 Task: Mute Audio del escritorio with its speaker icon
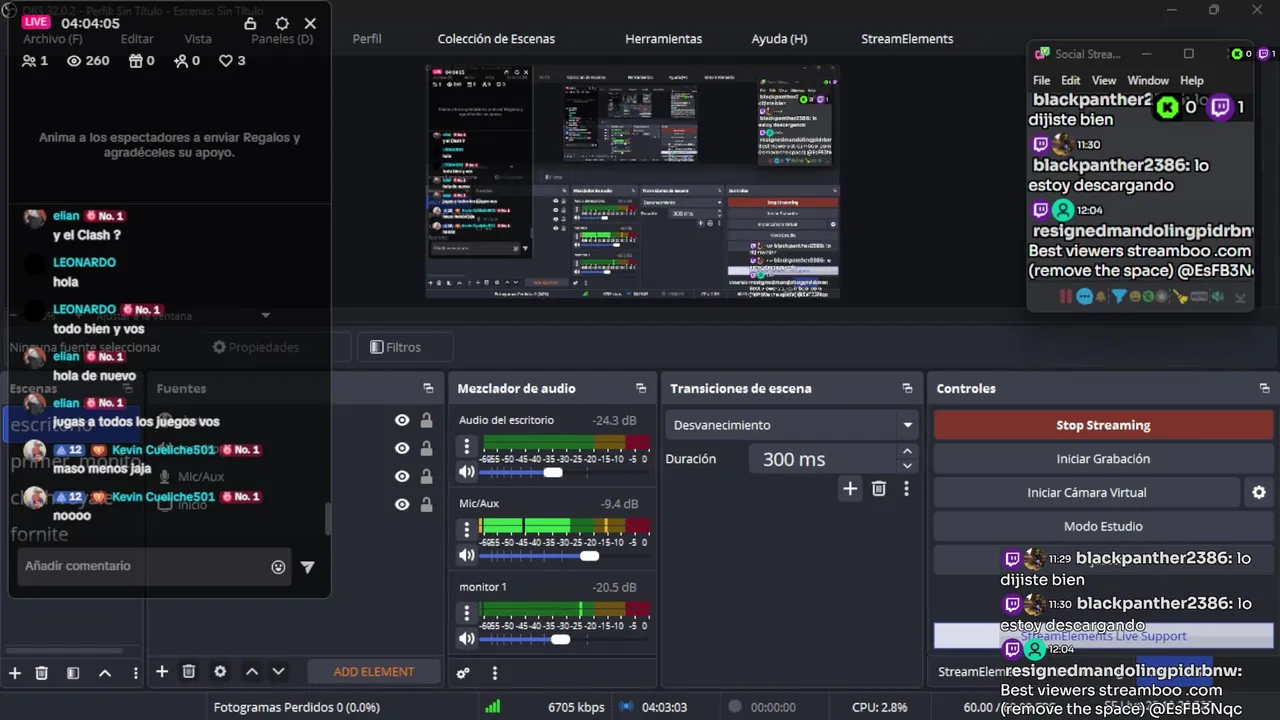coord(466,472)
